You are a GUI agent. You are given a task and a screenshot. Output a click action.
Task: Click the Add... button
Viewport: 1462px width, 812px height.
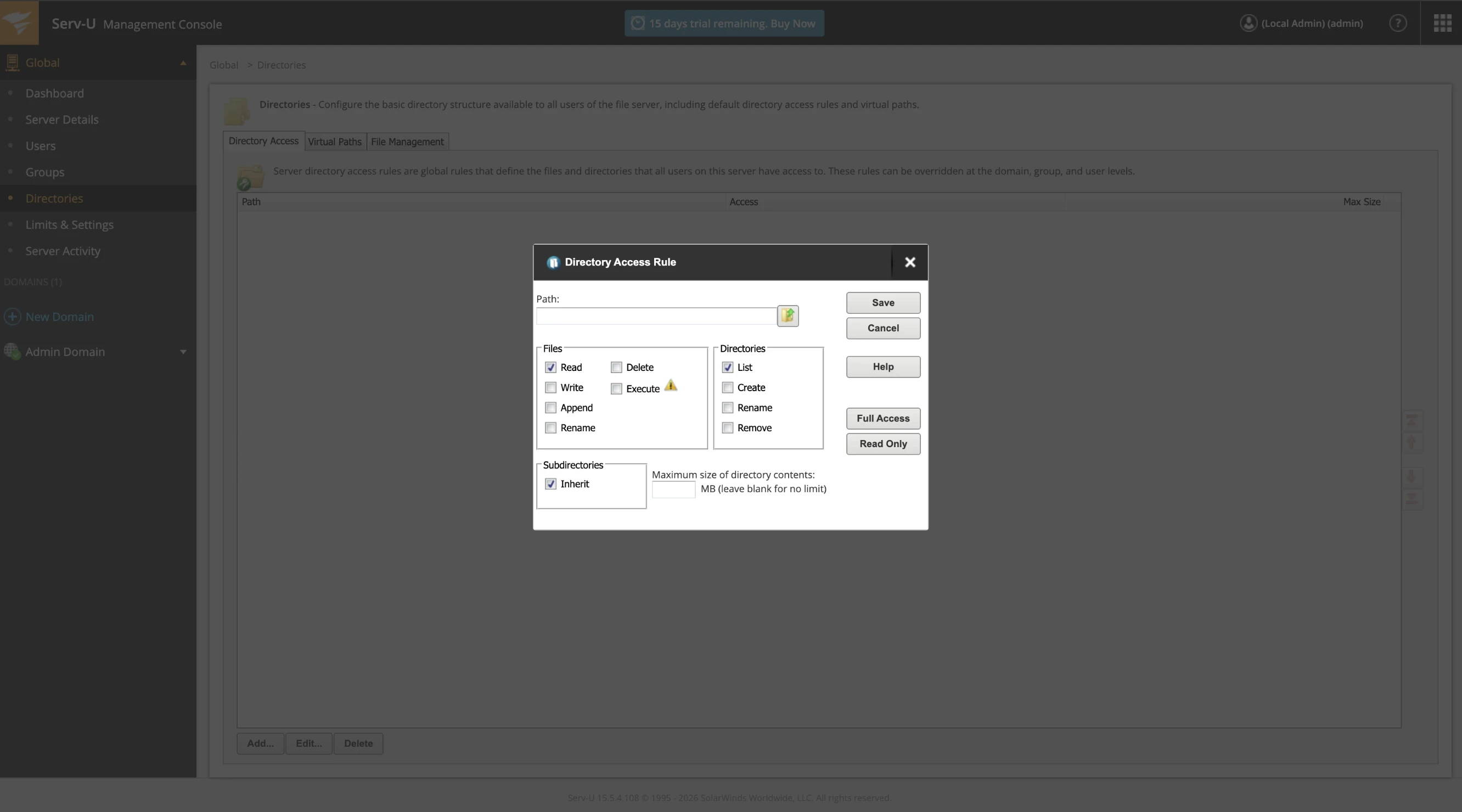pos(261,743)
